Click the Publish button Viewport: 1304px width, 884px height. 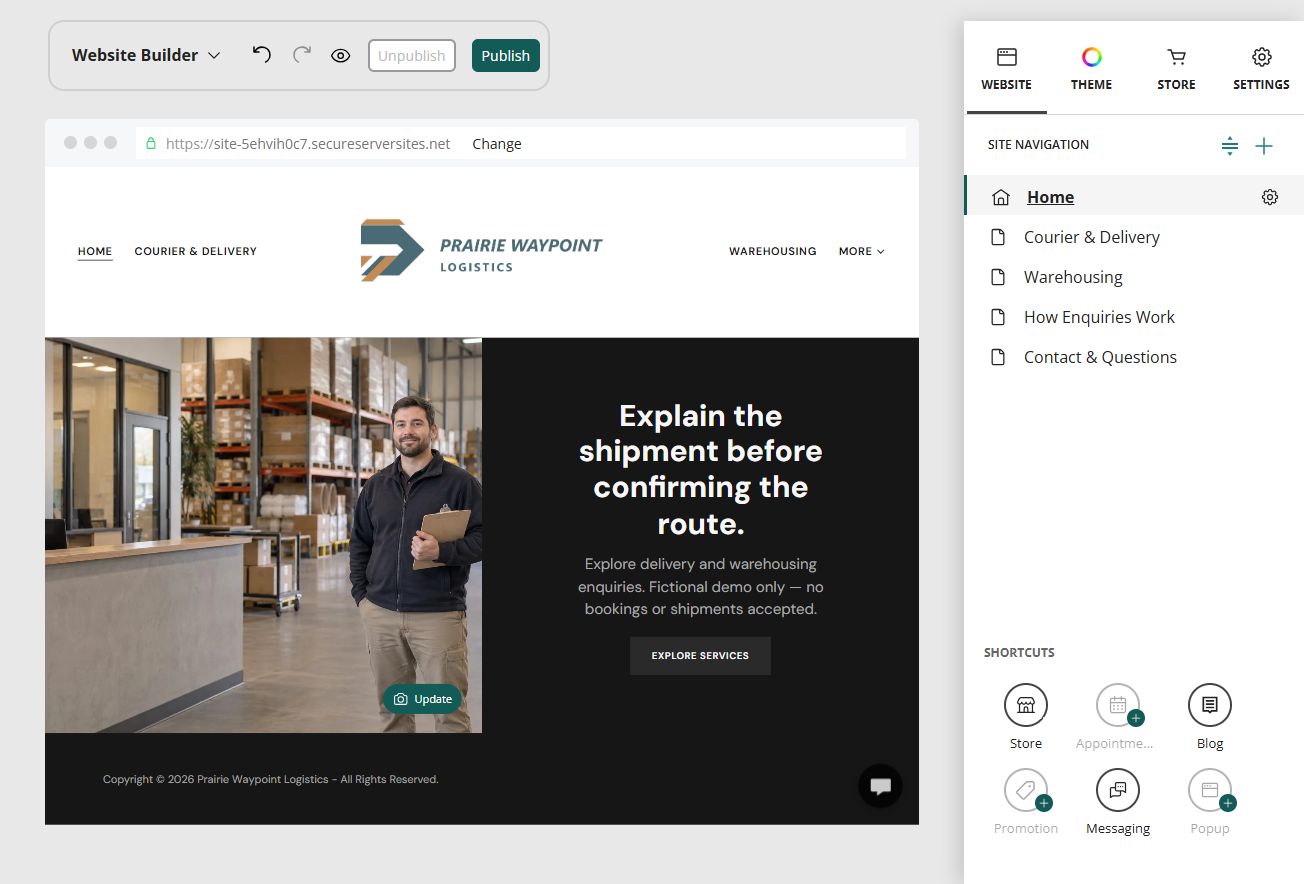tap(506, 56)
